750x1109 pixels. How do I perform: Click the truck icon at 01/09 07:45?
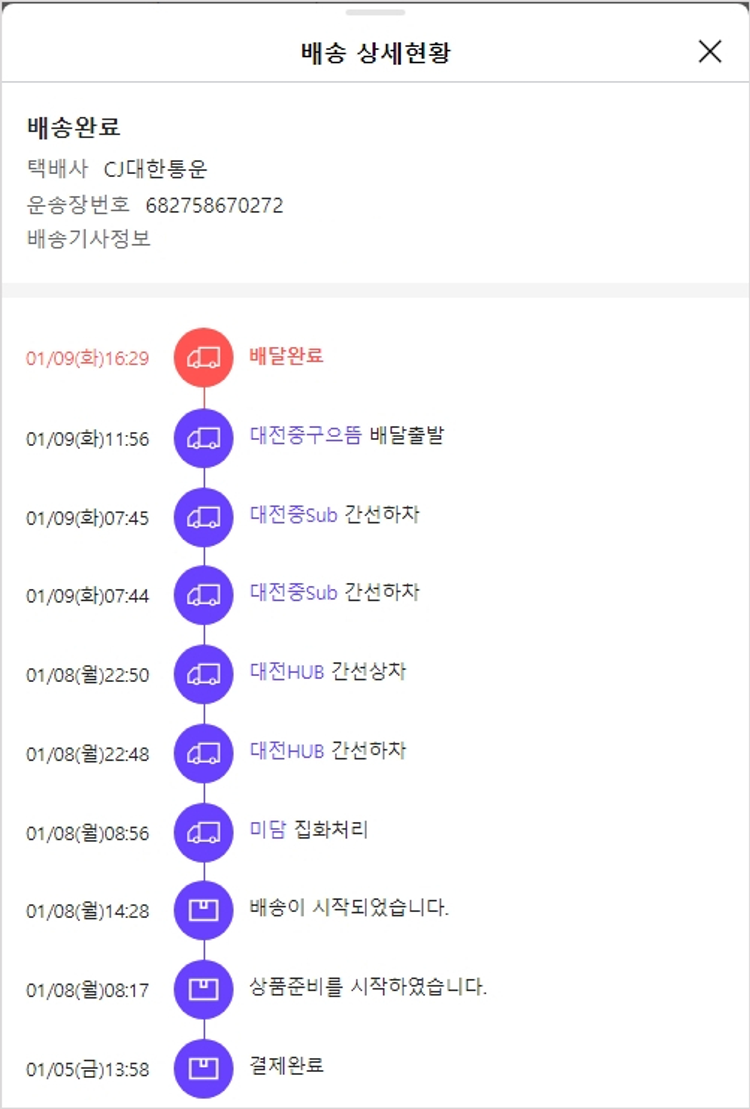[x=204, y=516]
